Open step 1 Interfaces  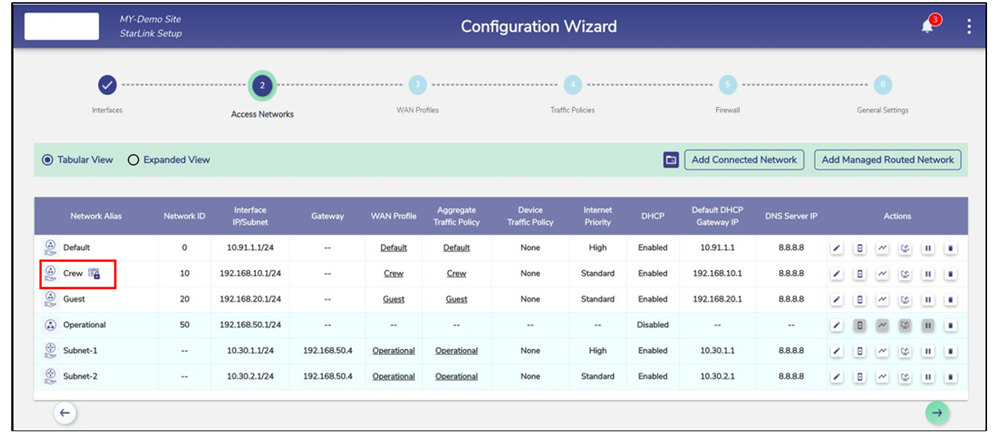pyautogui.click(x=107, y=86)
